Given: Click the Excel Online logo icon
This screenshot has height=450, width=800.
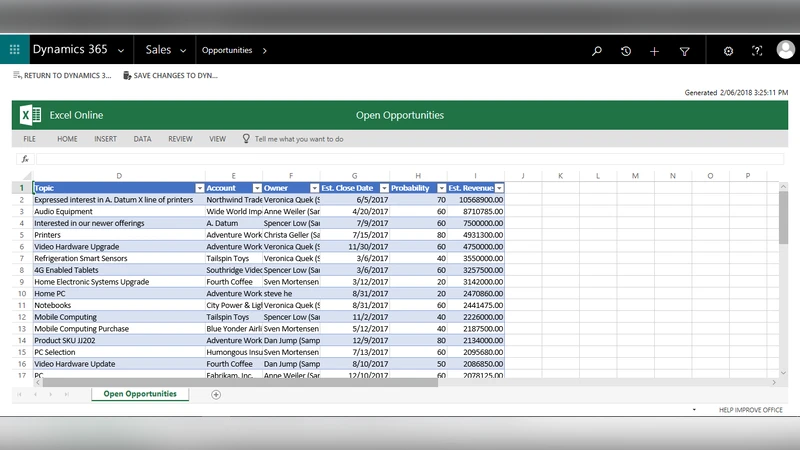Looking at the screenshot, I should 31,115.
